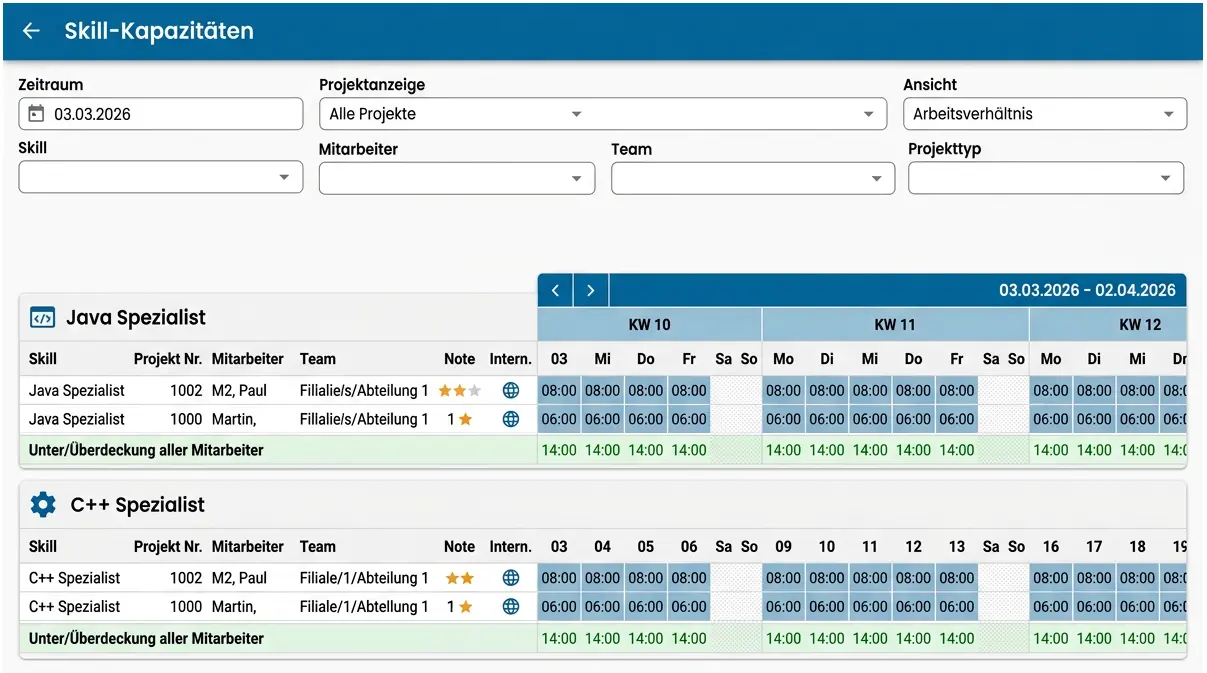This screenshot has height=673, width=1207.
Task: Open the calendar picker in the Zeitraum field
Action: (34, 113)
